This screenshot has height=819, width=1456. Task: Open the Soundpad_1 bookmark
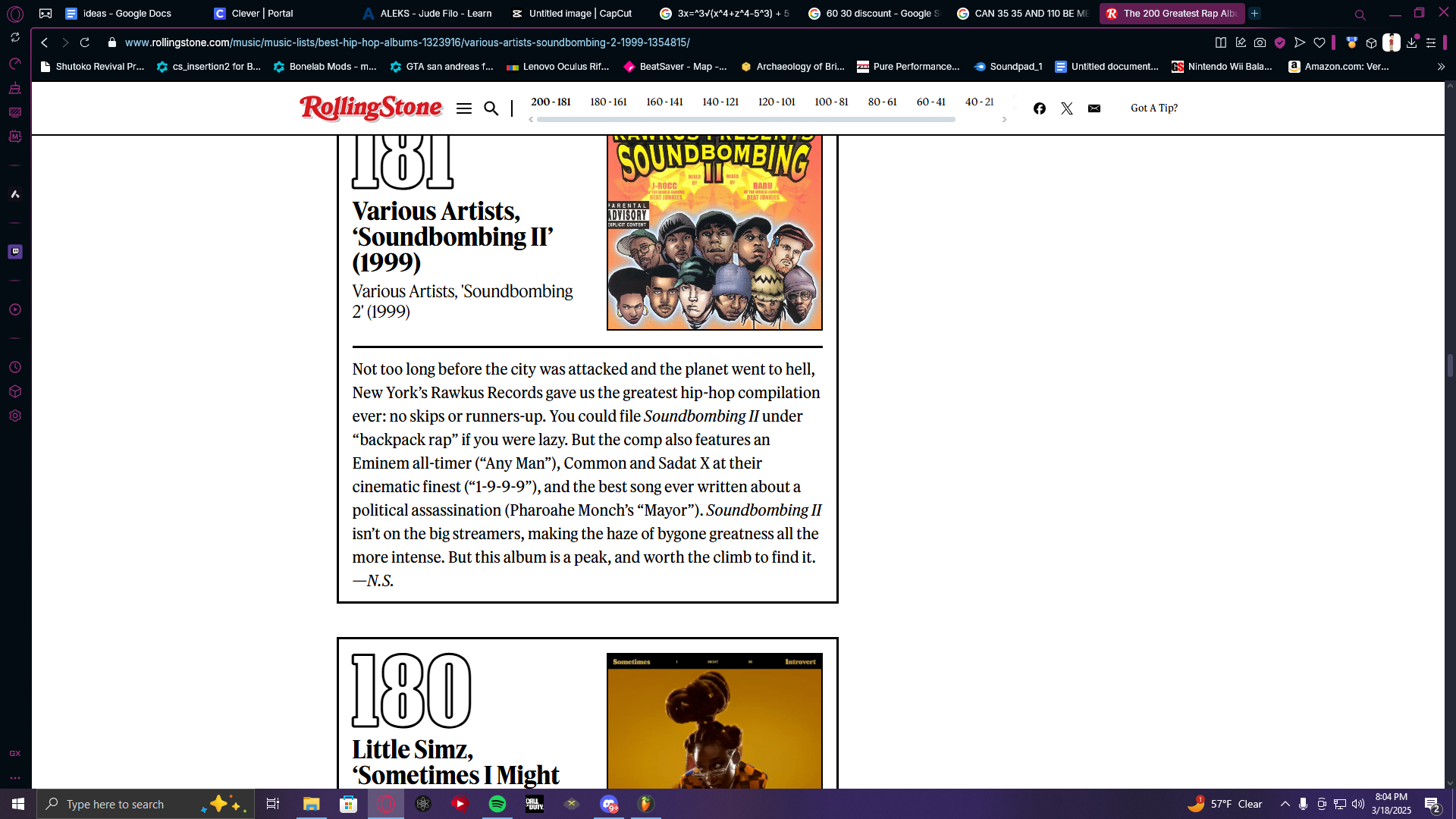pos(1008,67)
